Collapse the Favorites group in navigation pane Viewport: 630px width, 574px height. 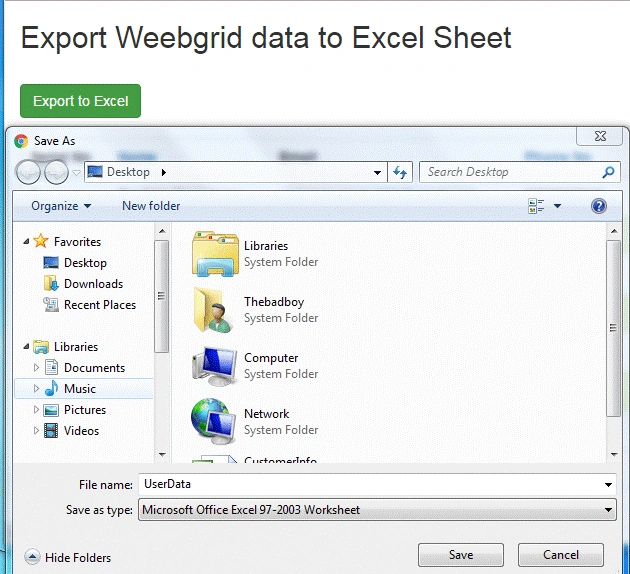(x=26, y=241)
